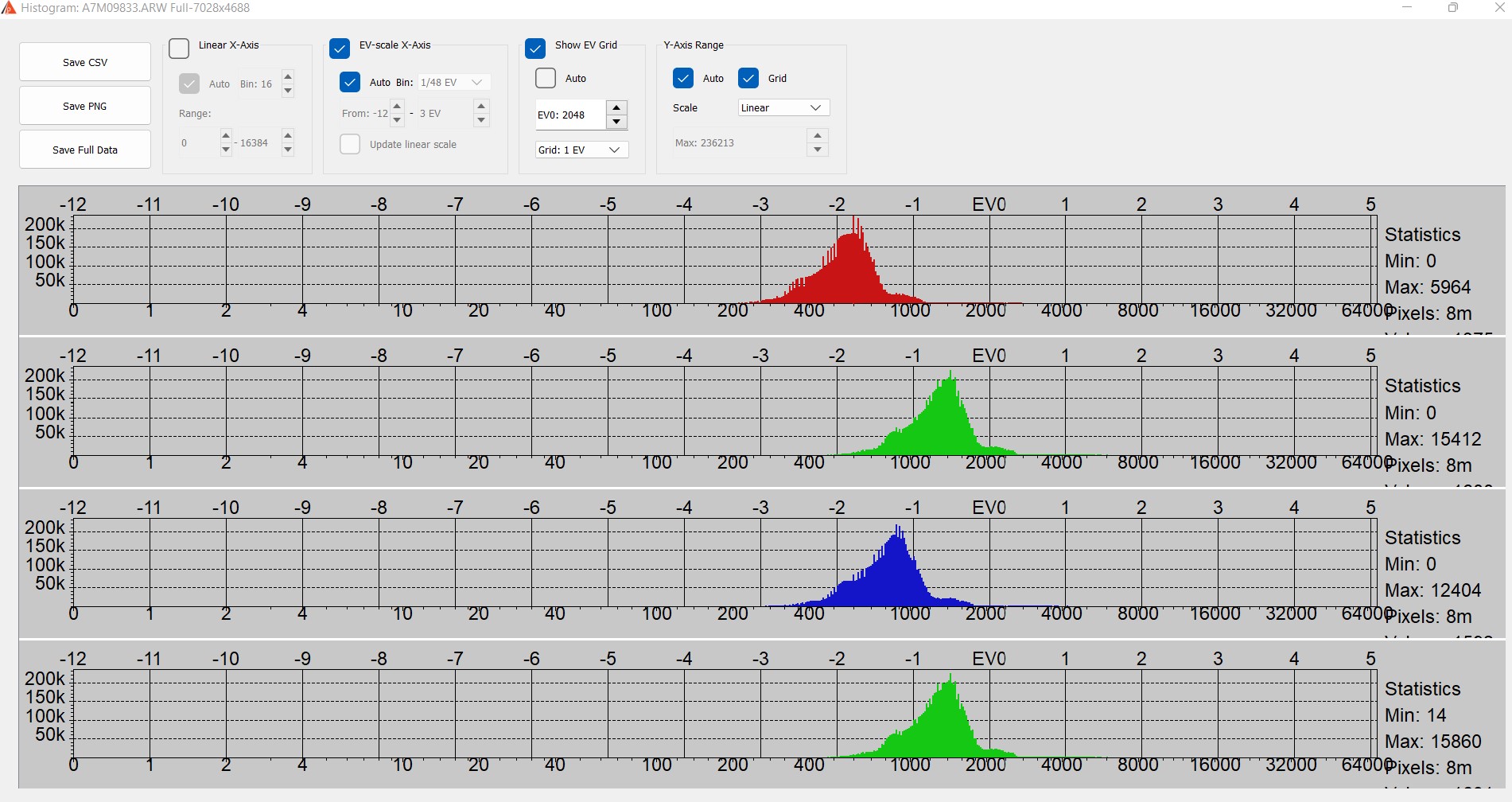Viewport: 1512px width, 802px height.
Task: Click the Y-axis Max up arrow
Action: [x=818, y=136]
